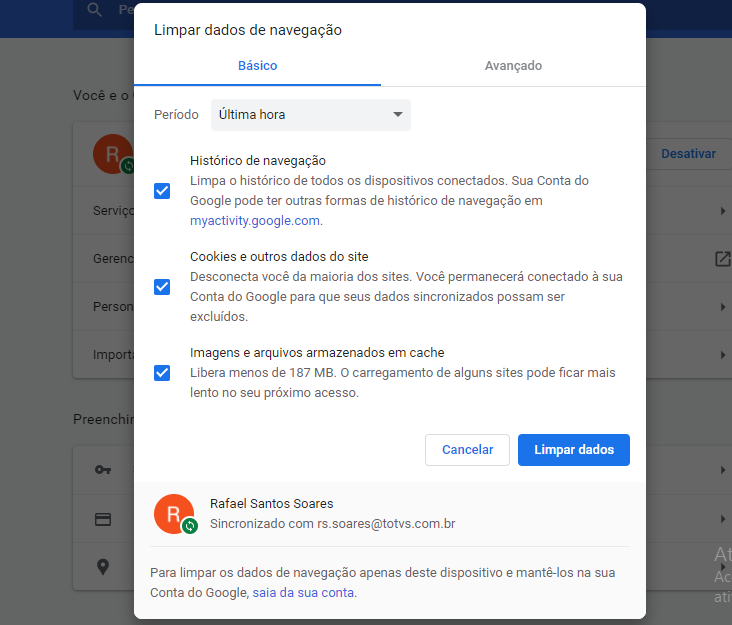Click the search magnifier icon in settings
This screenshot has height=625, width=732.
[x=95, y=9]
